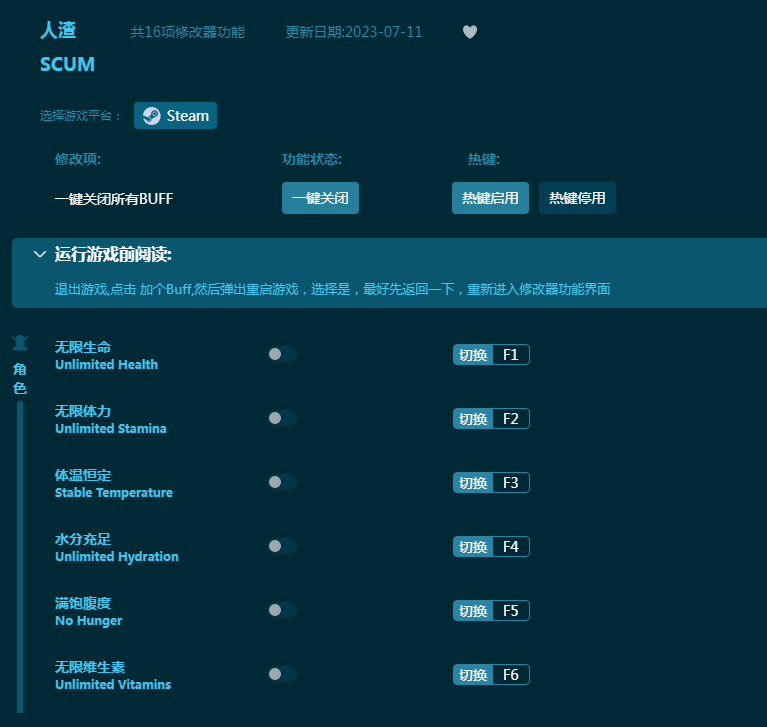Click the 修改项 column header
Viewport: 767px width, 727px height.
coord(78,159)
